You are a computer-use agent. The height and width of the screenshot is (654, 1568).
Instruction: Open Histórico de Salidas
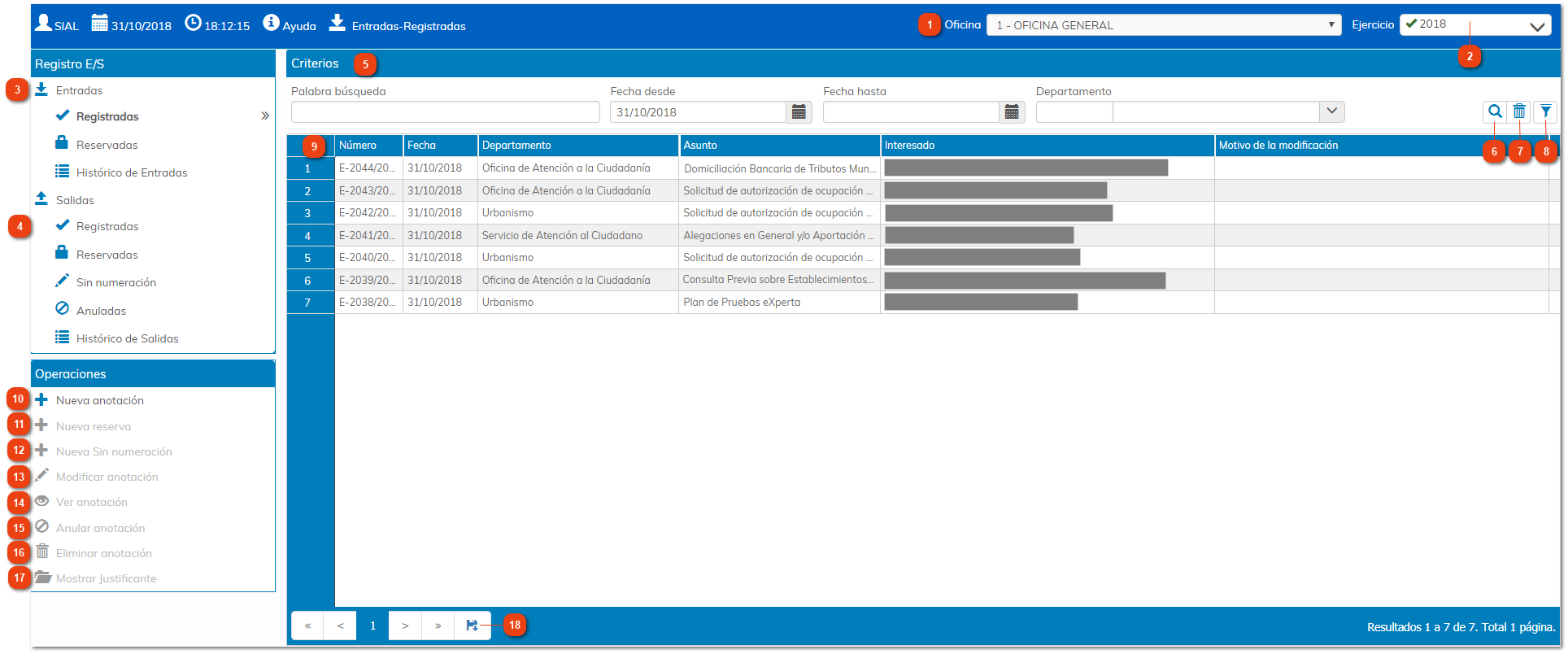(127, 338)
